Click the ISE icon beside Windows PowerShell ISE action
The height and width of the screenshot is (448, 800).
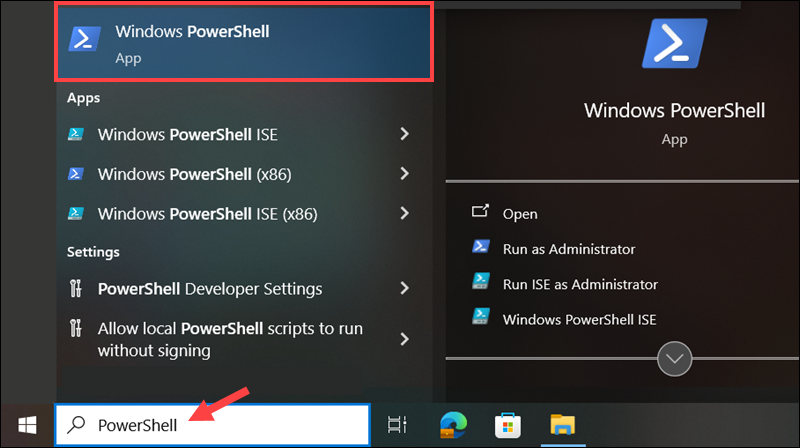(x=481, y=316)
